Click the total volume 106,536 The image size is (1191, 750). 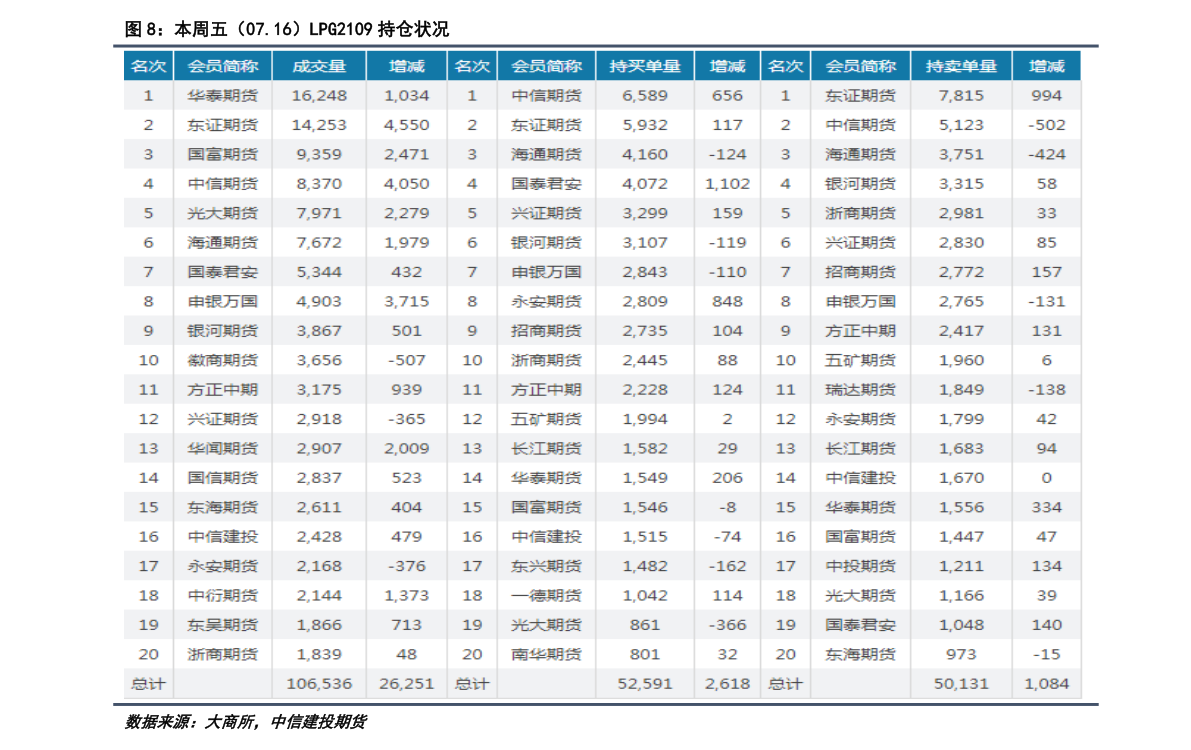point(319,684)
